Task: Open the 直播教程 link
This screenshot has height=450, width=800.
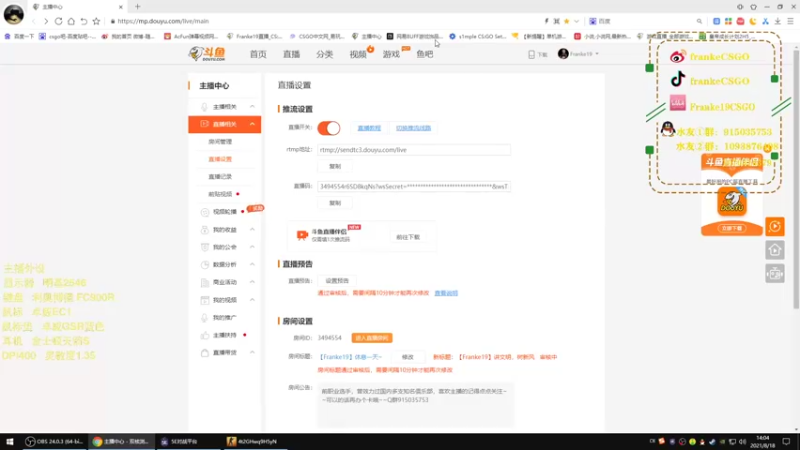Action: (x=369, y=128)
